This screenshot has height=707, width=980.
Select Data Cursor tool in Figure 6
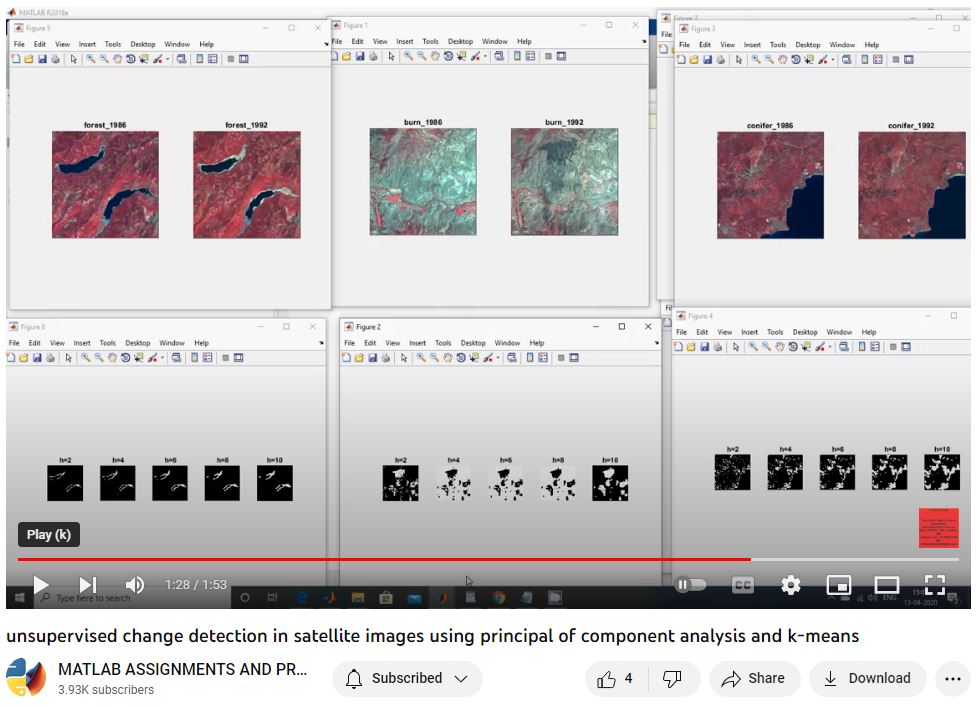[x=139, y=358]
